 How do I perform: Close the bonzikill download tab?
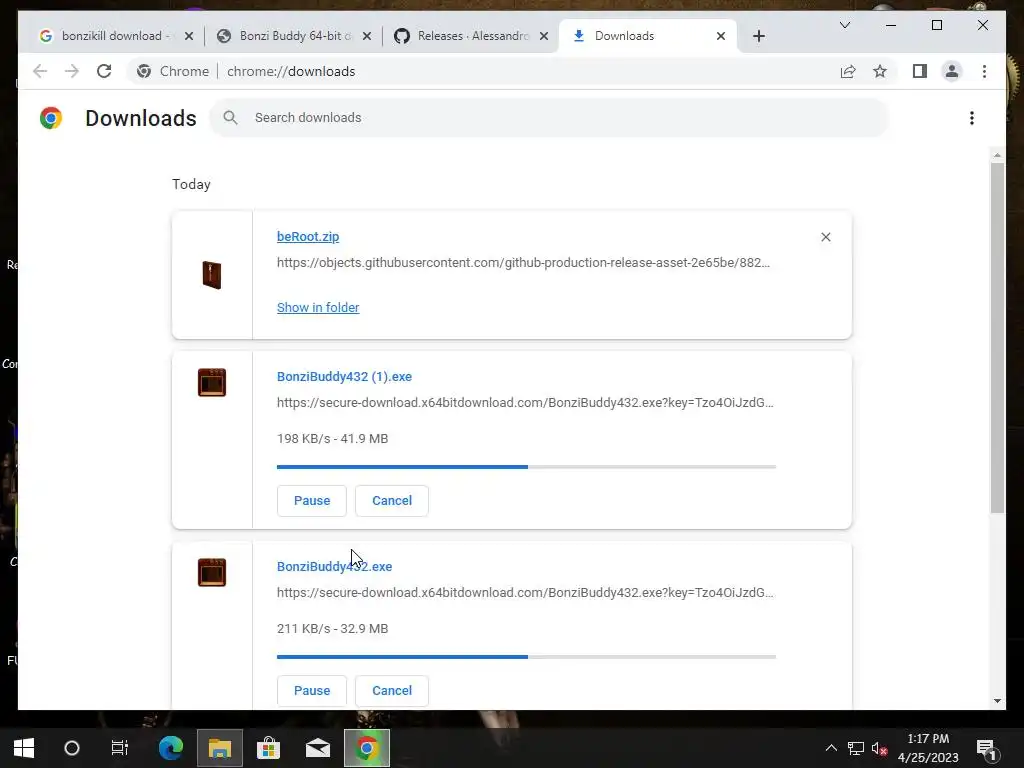click(189, 36)
